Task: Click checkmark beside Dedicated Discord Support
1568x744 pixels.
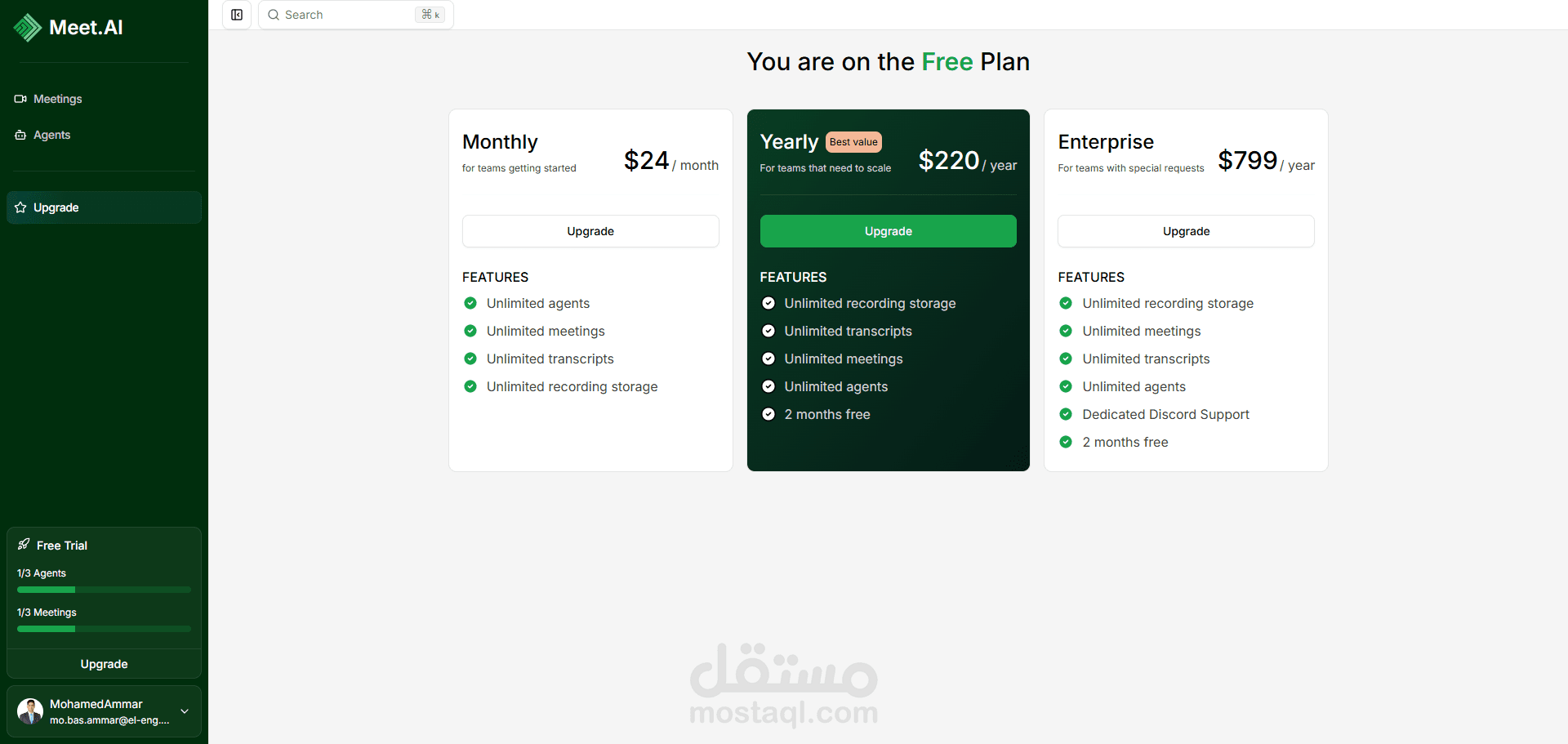Action: pyautogui.click(x=1066, y=414)
